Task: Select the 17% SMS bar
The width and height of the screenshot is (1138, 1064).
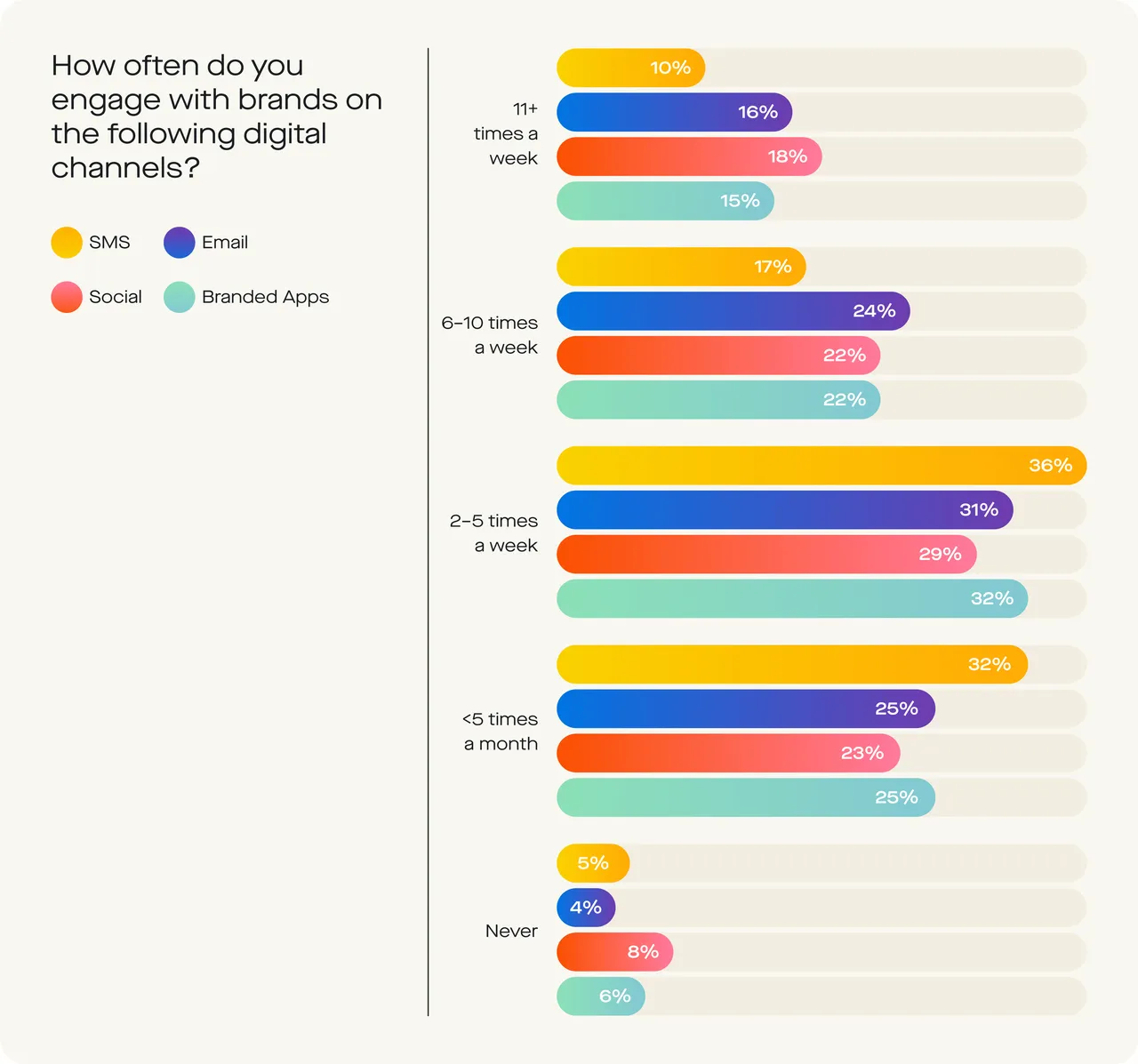Action: coord(681,267)
